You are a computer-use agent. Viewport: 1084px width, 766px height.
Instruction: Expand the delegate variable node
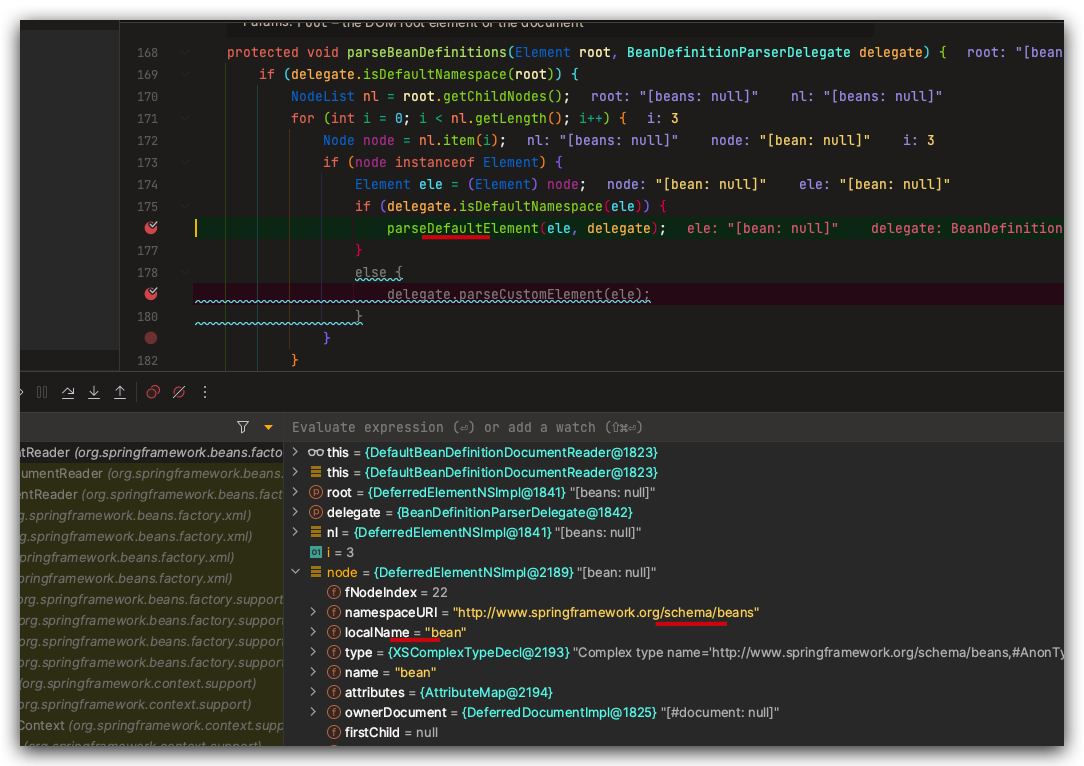(296, 513)
